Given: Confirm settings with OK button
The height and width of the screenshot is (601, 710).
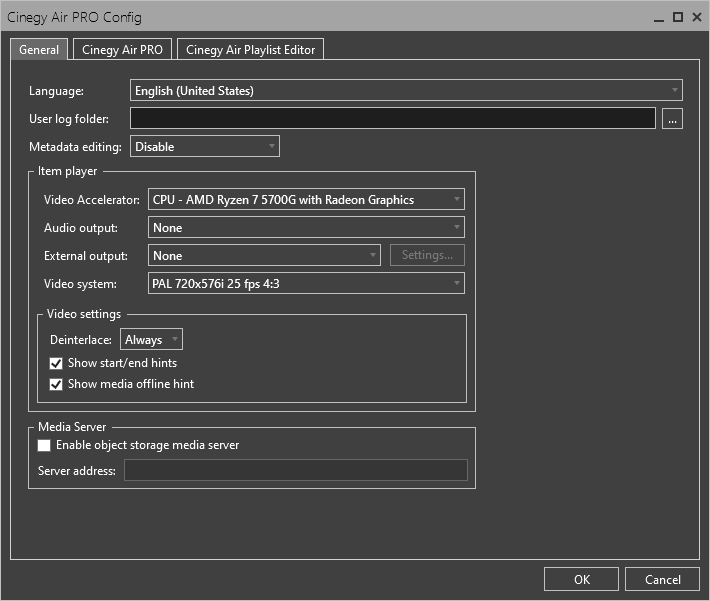Looking at the screenshot, I should [581, 579].
